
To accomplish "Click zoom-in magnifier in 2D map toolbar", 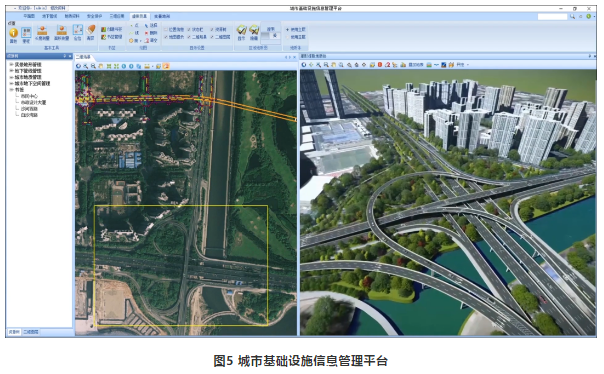I will [86, 66].
